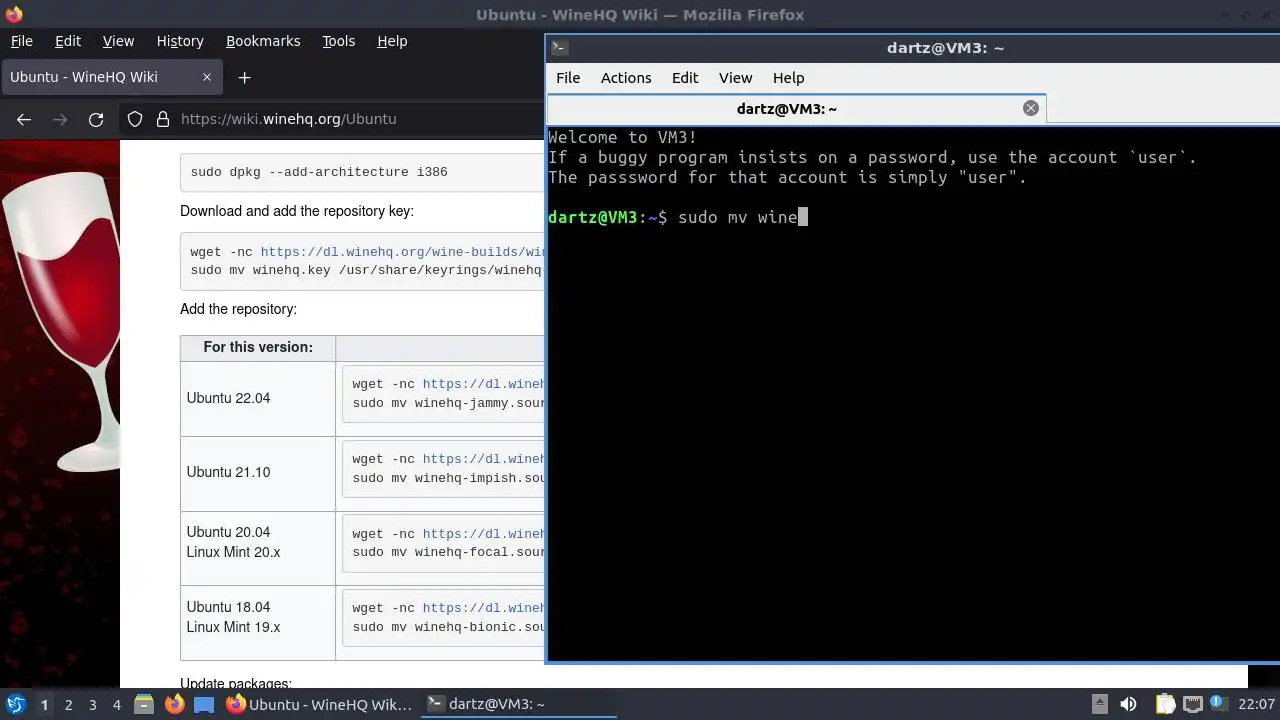Click the 'Ubuntu 22.04' table cell

258,398
